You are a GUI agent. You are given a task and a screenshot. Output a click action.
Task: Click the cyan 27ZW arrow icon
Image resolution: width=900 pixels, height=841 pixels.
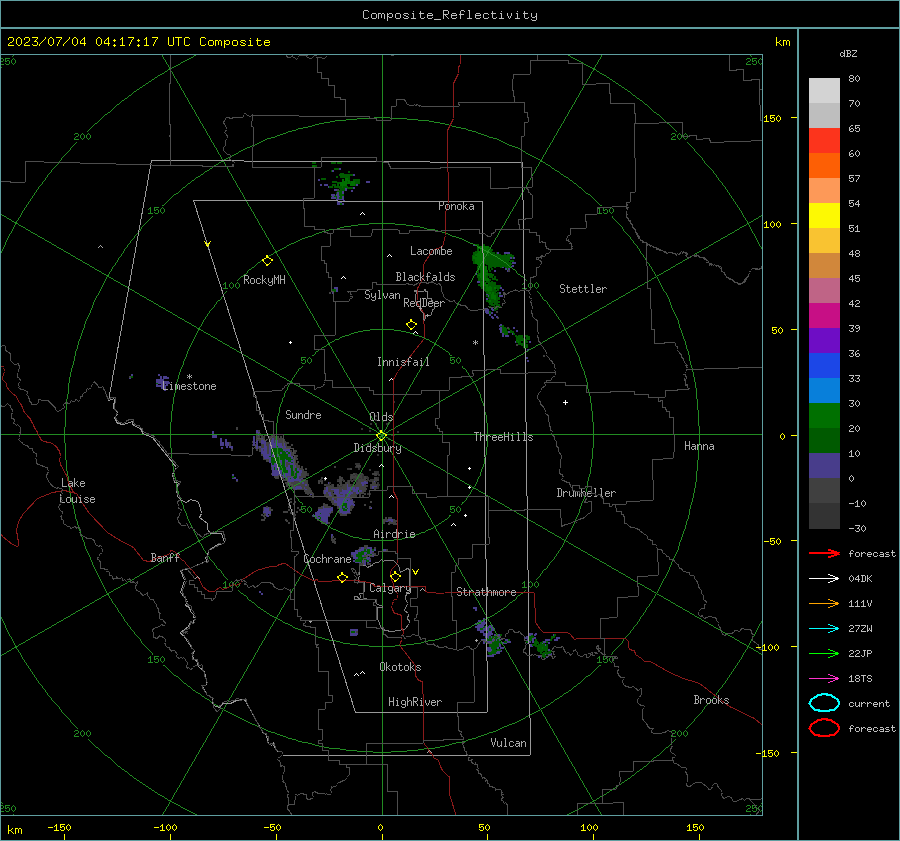(x=824, y=629)
